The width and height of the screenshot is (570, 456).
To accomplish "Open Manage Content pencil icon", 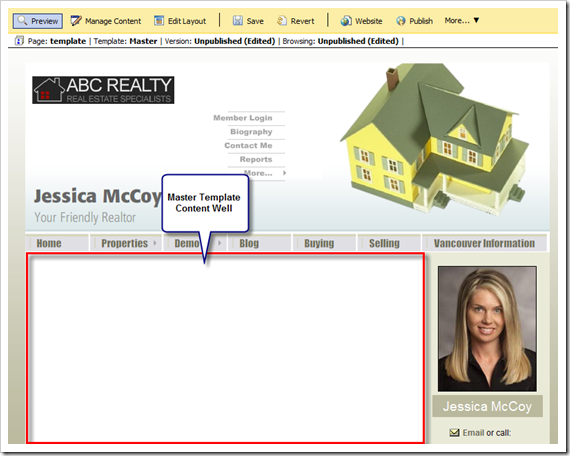I will (76, 21).
